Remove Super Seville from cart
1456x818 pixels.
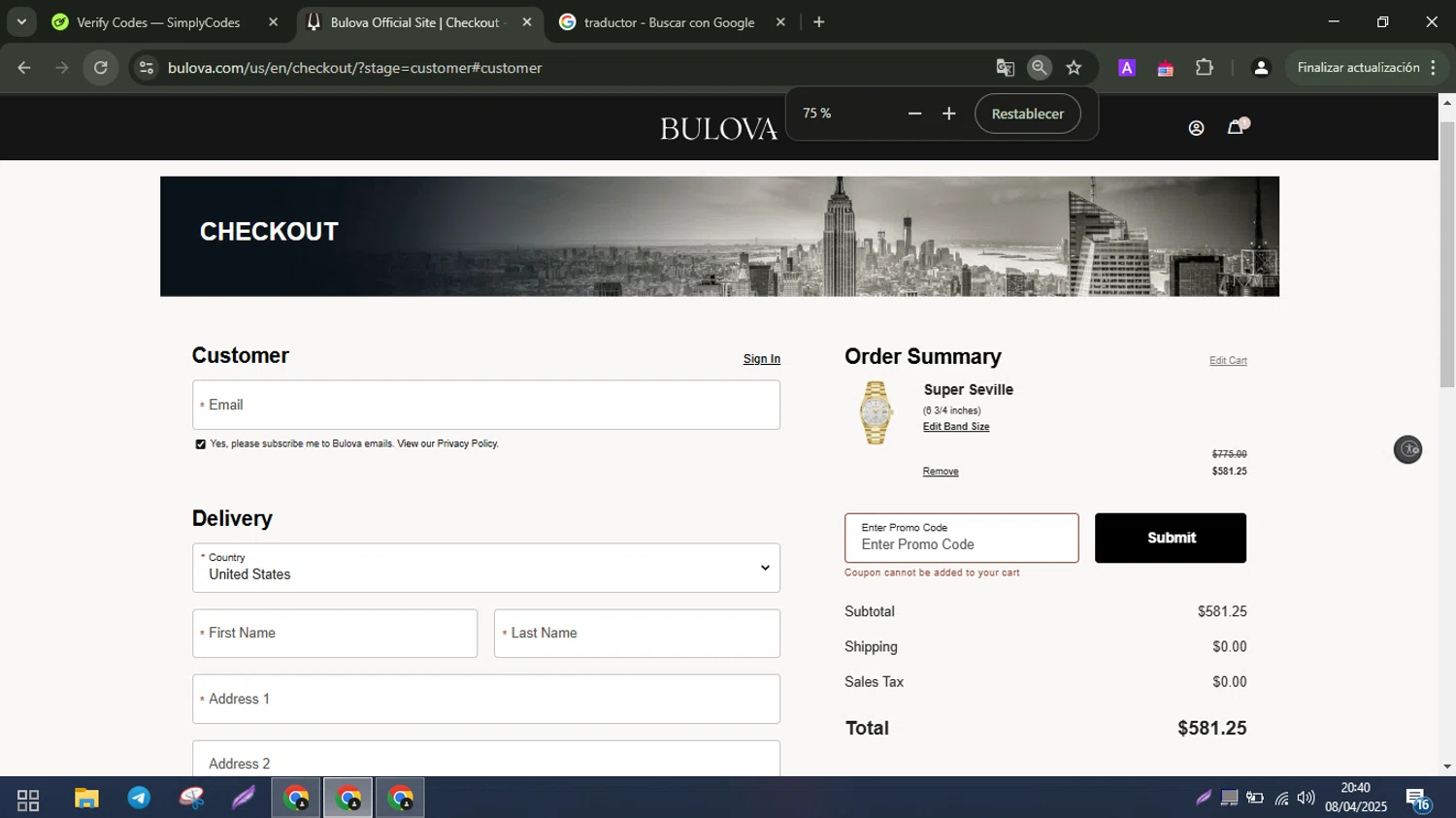point(941,472)
